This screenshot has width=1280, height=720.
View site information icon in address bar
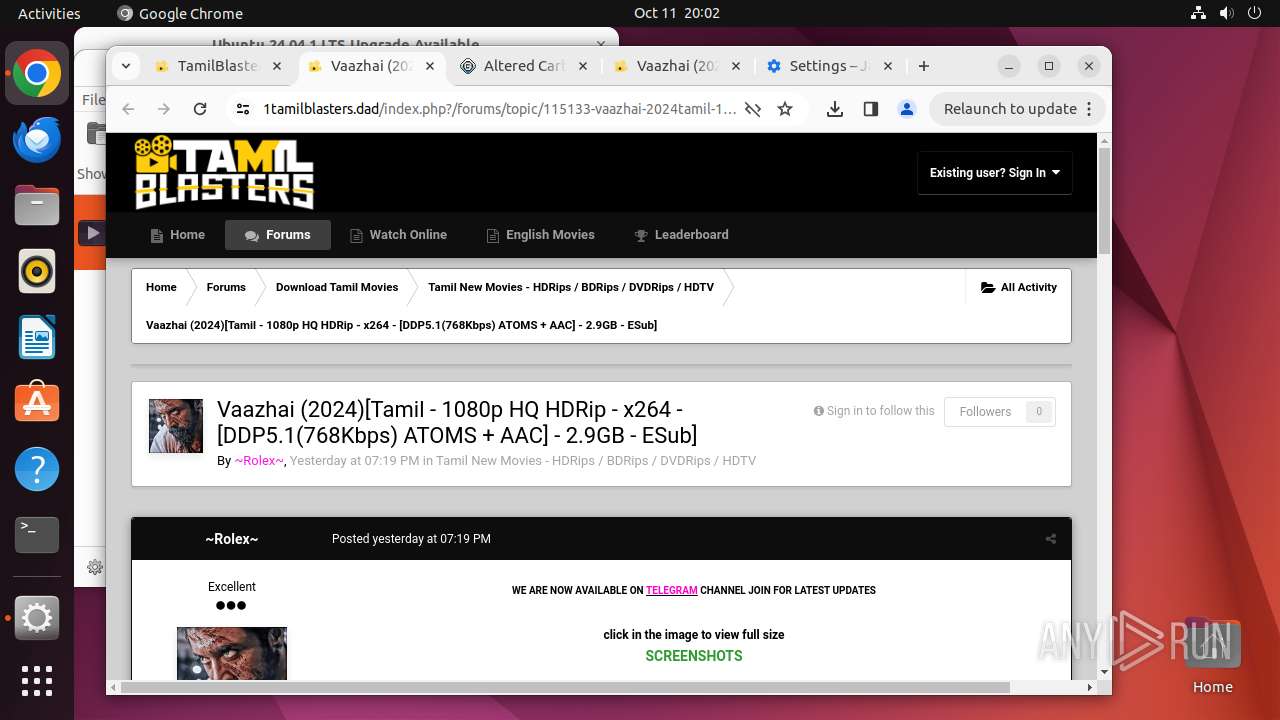243,109
